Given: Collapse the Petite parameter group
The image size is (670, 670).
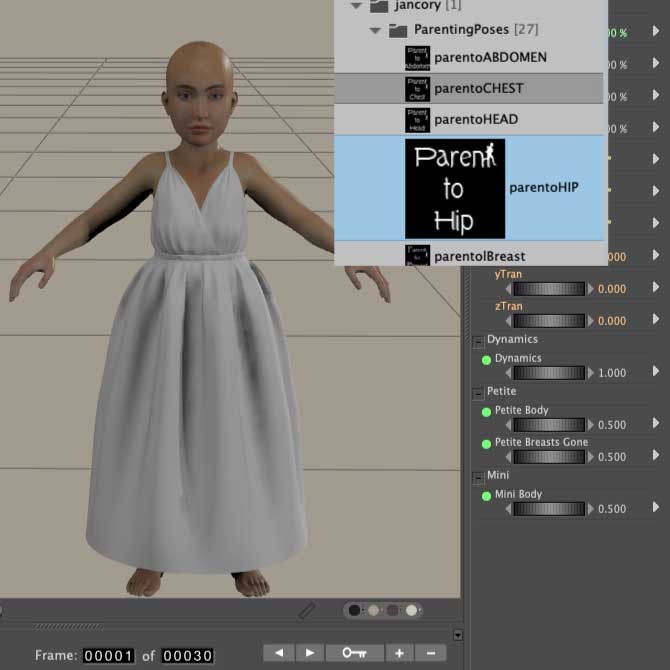Looking at the screenshot, I should (x=478, y=392).
